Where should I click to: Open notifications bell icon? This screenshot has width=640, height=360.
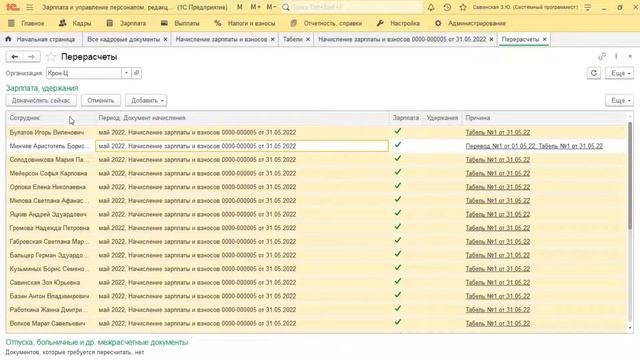(x=431, y=7)
